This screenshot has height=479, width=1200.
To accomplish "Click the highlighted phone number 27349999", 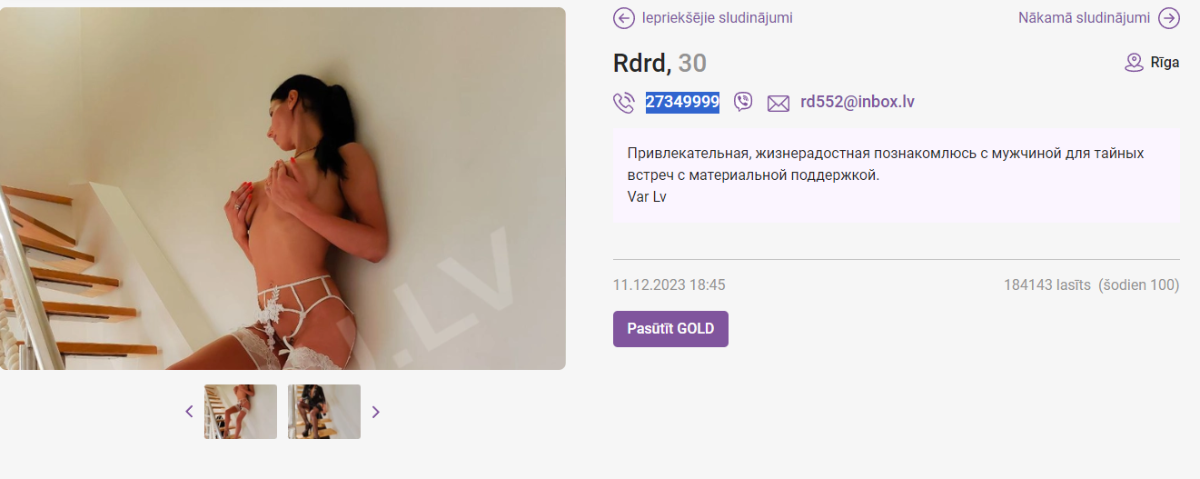I will (x=682, y=102).
